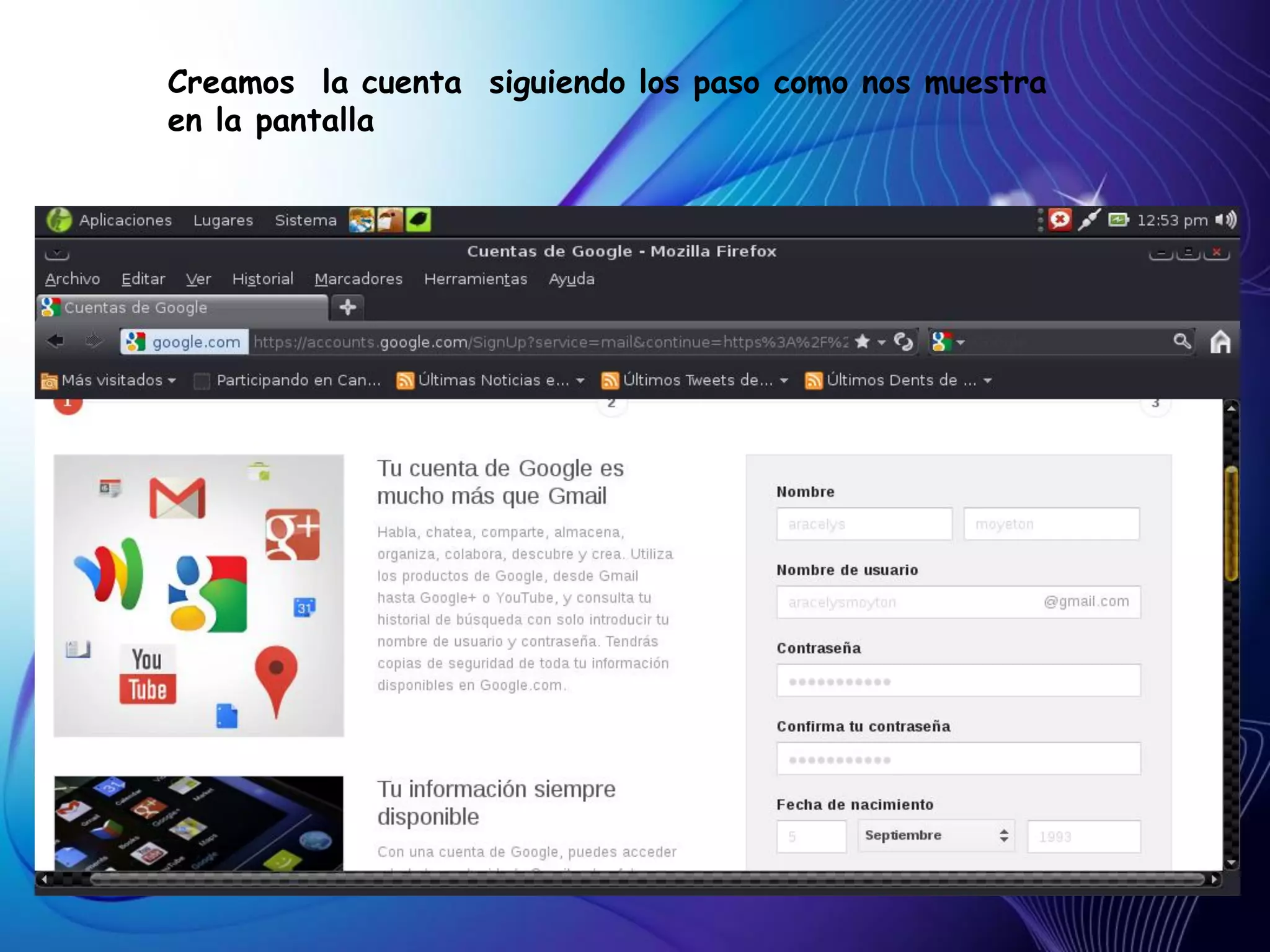The height and width of the screenshot is (952, 1270).
Task: Click the horizontal scrollbar left arrow
Action: pyautogui.click(x=44, y=879)
